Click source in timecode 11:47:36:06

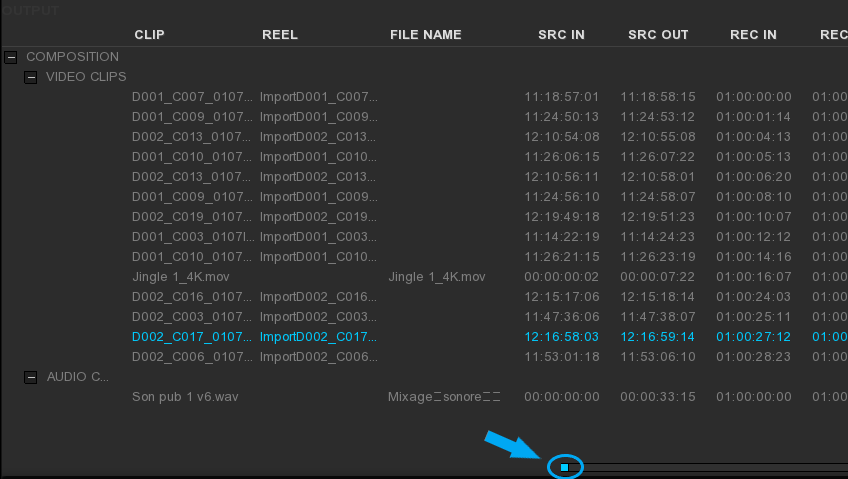[562, 317]
